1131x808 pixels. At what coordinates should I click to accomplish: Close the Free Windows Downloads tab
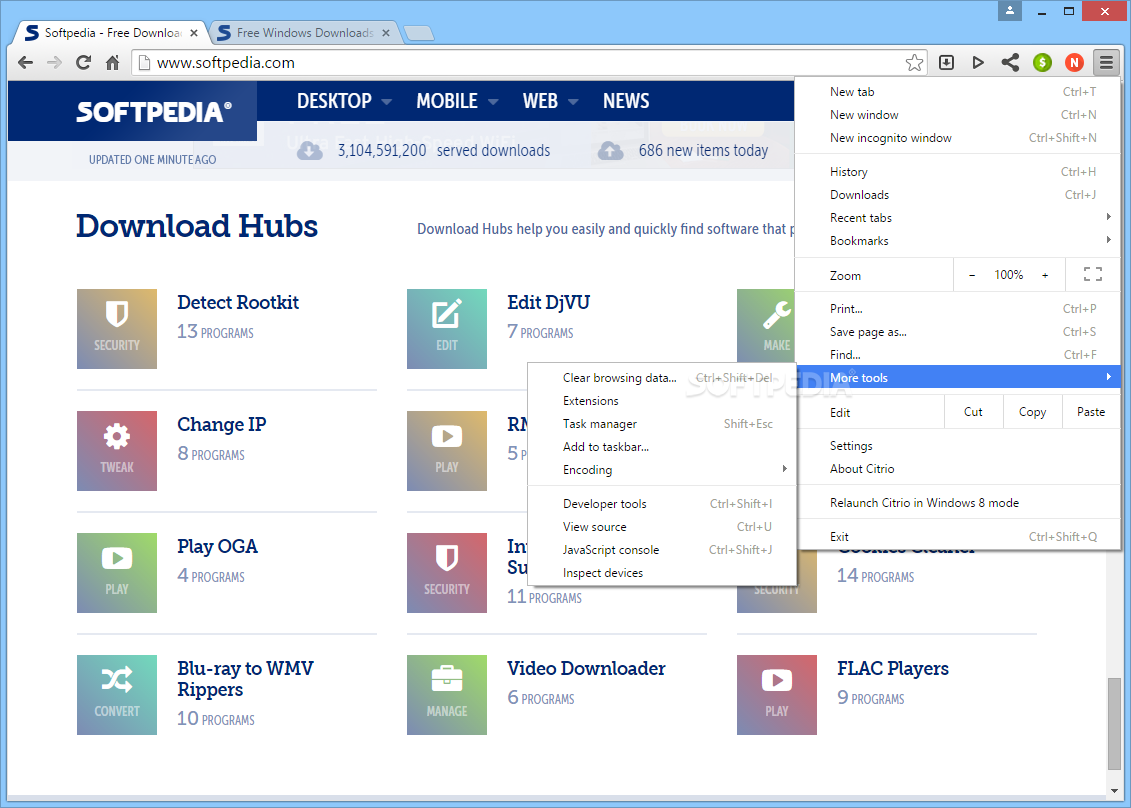[x=386, y=33]
